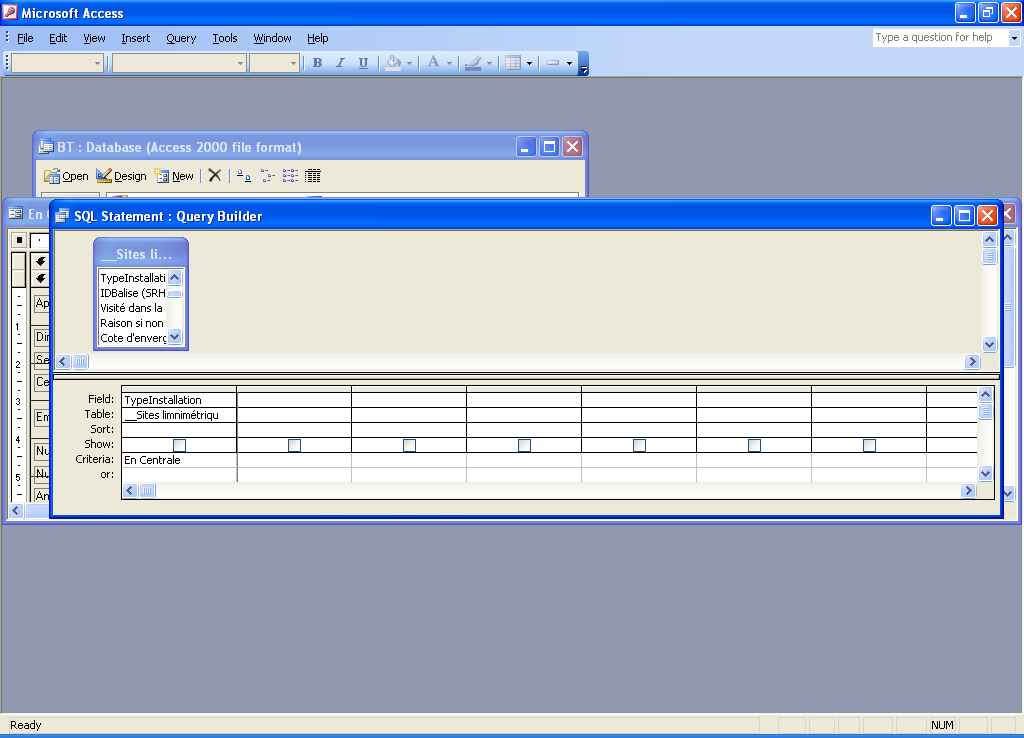Expand the special effect dropdown arrow
The height and width of the screenshot is (738, 1024).
coord(569,63)
